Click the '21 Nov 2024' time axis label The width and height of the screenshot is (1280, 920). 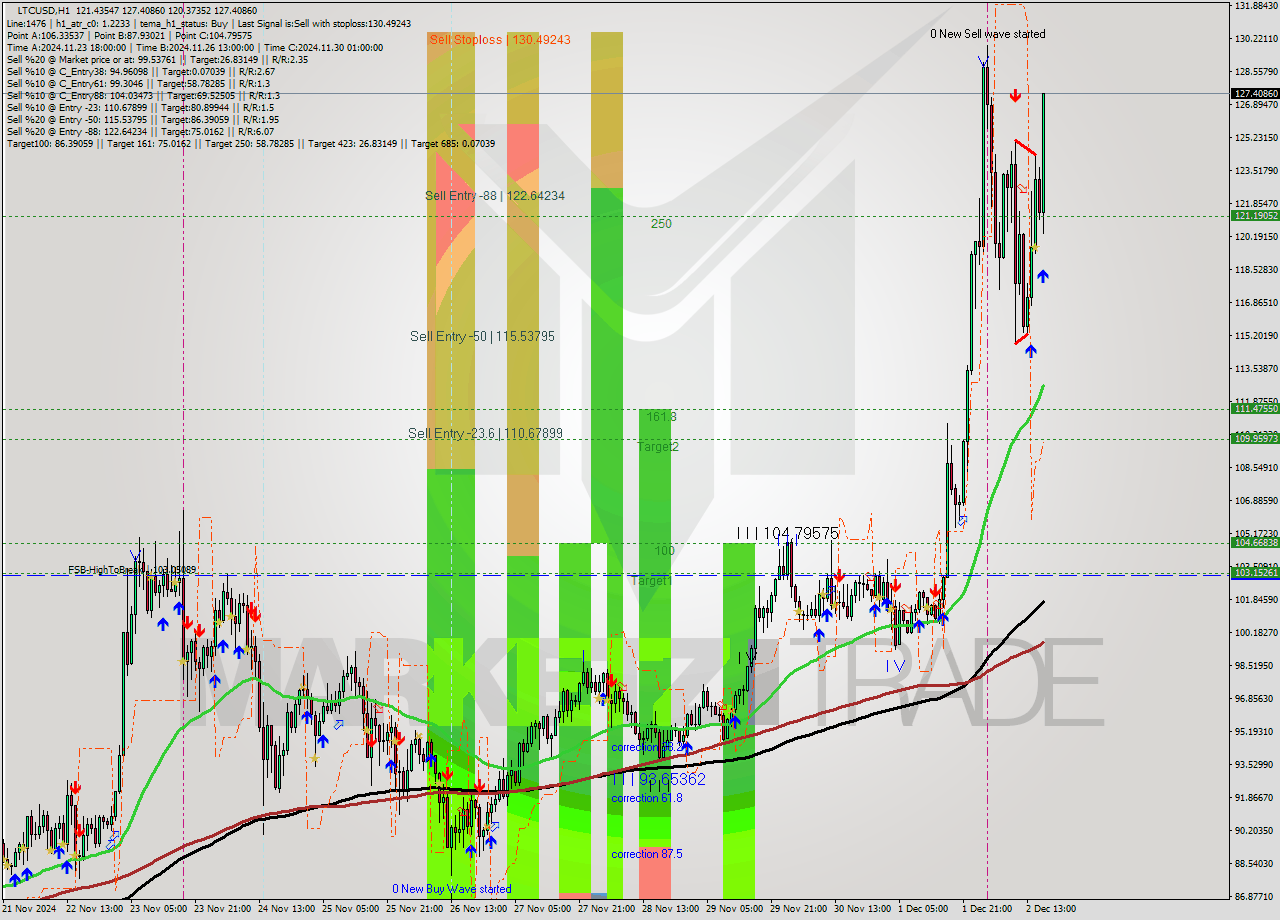[x=29, y=909]
